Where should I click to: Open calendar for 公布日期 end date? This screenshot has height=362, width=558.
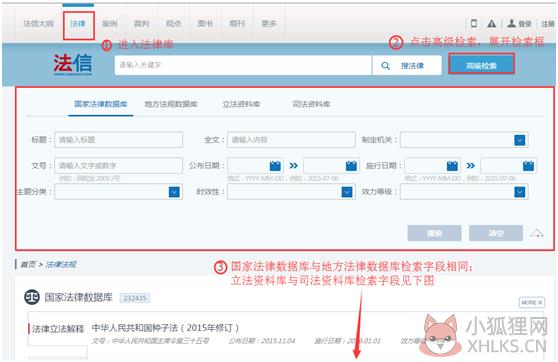(351, 166)
